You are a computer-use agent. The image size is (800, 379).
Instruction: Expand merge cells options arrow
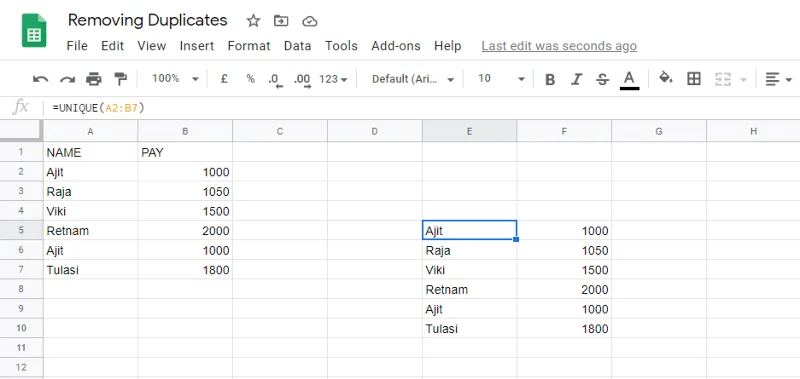pyautogui.click(x=743, y=80)
